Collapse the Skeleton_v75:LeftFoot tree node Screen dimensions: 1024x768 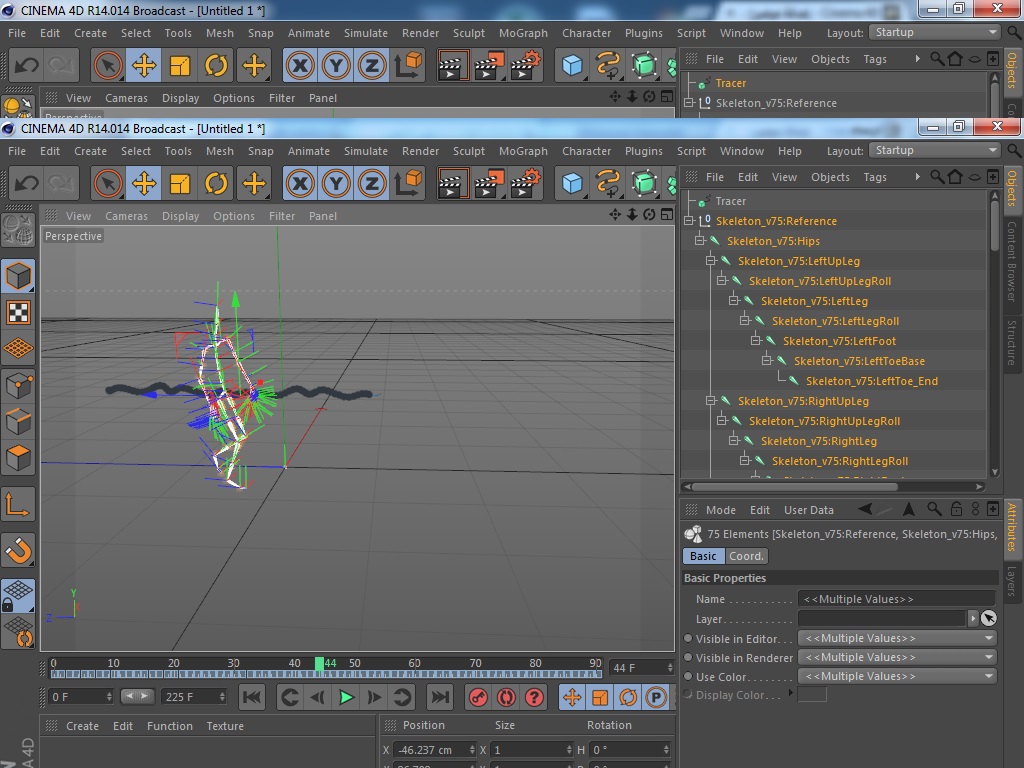pos(756,340)
